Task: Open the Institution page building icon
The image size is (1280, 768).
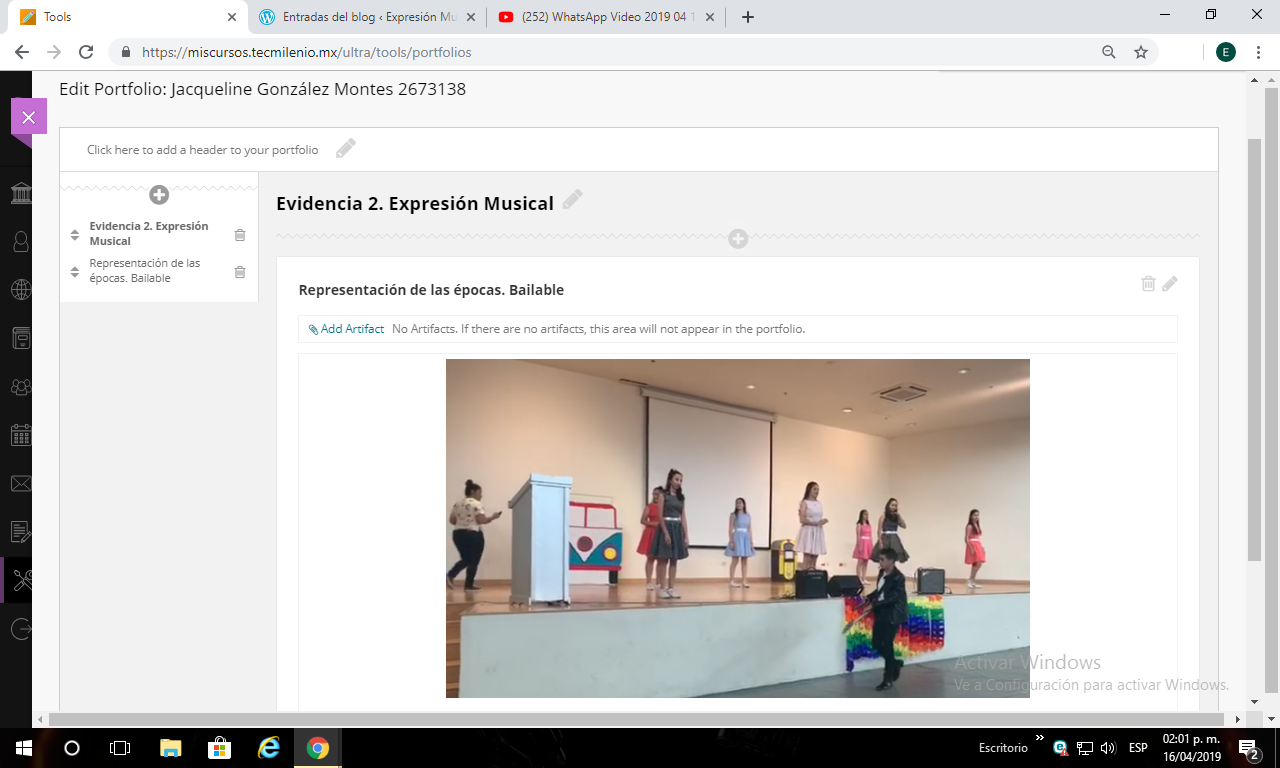Action: (20, 193)
